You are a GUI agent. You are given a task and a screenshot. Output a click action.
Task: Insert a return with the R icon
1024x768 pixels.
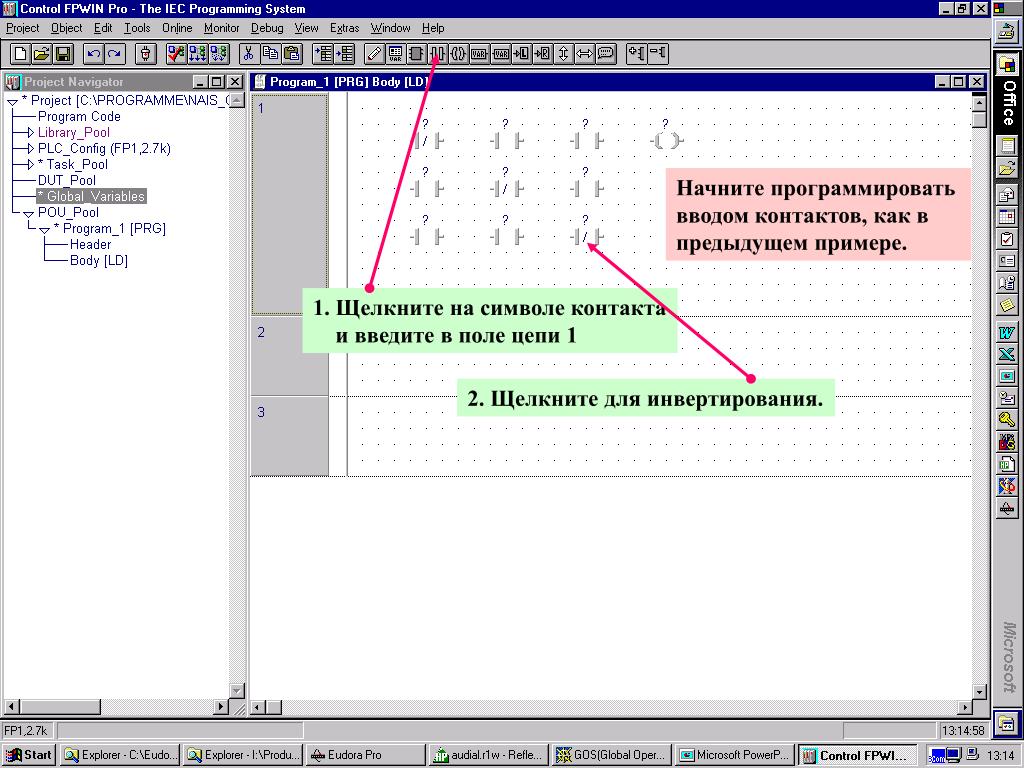[542, 54]
